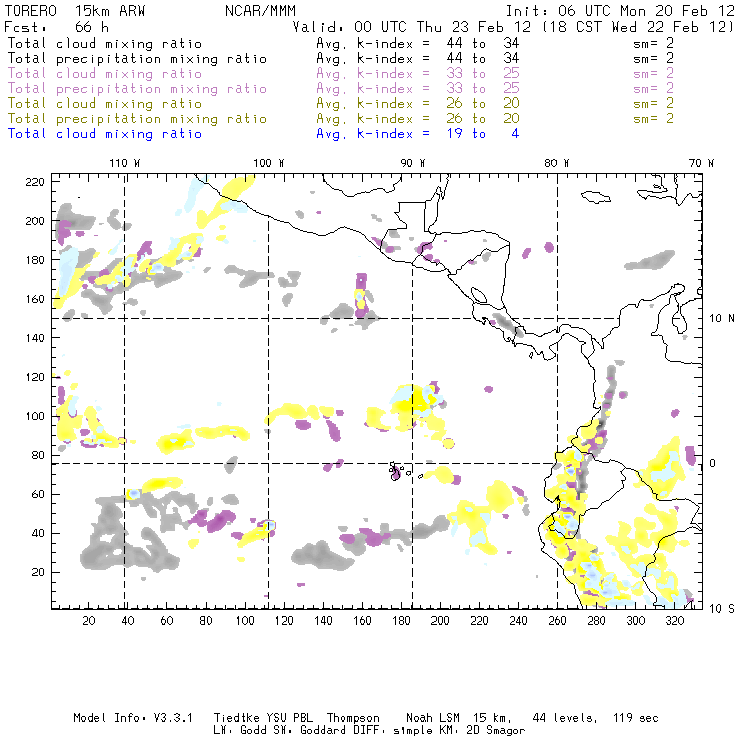
Task: Click the '80' tick on the vertical axis
Action: point(38,455)
